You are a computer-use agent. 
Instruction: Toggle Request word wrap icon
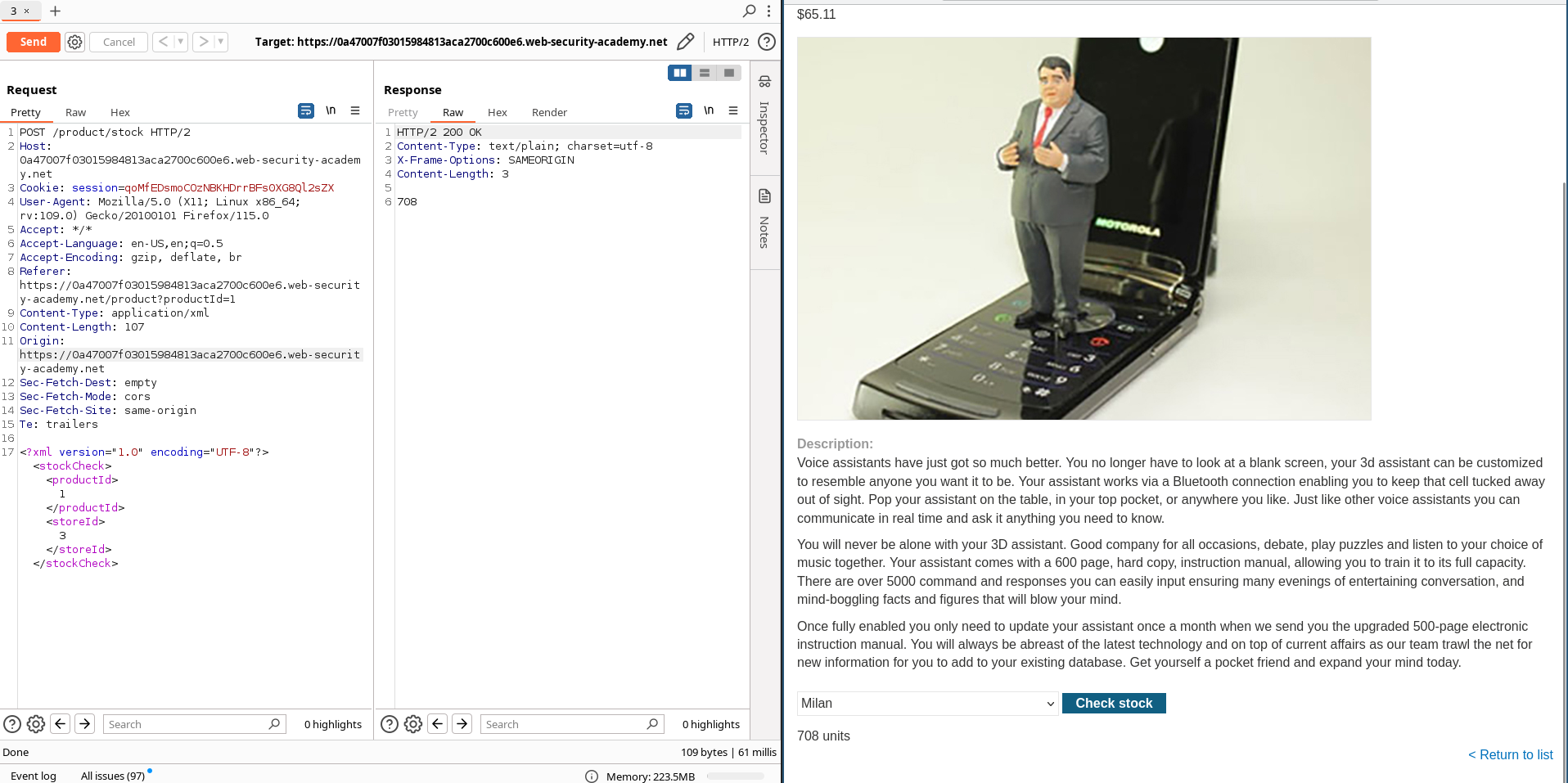306,110
